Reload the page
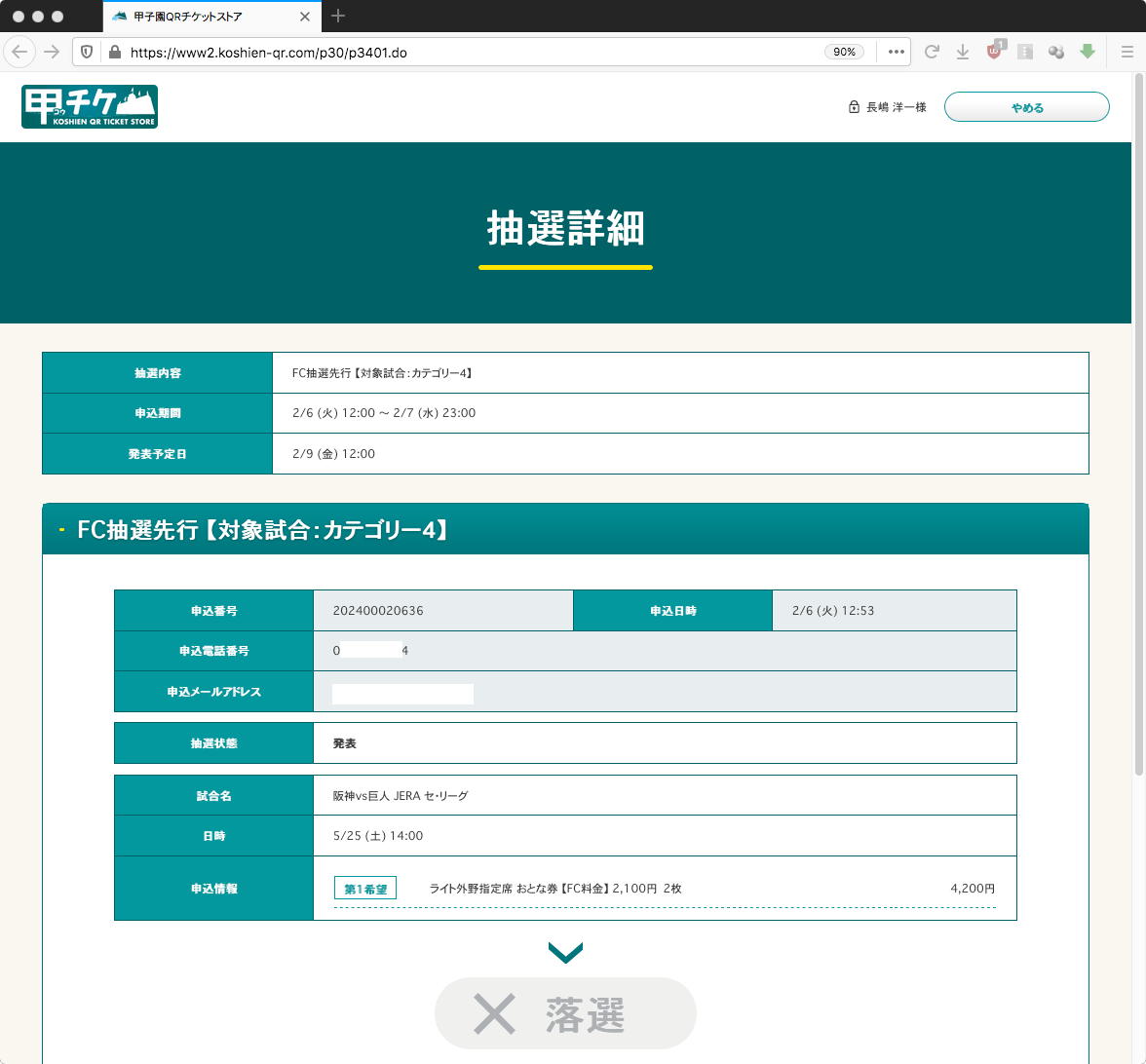The height and width of the screenshot is (1064, 1146). 932,52
